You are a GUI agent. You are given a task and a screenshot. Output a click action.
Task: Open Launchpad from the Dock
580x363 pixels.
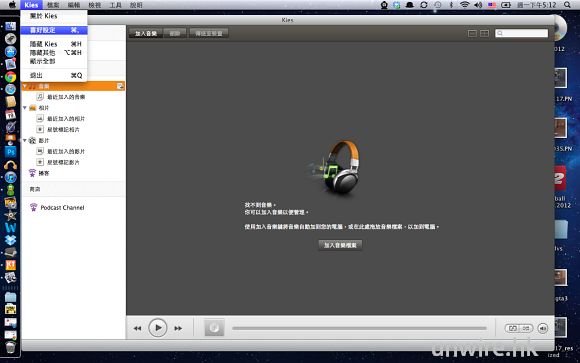(10, 38)
